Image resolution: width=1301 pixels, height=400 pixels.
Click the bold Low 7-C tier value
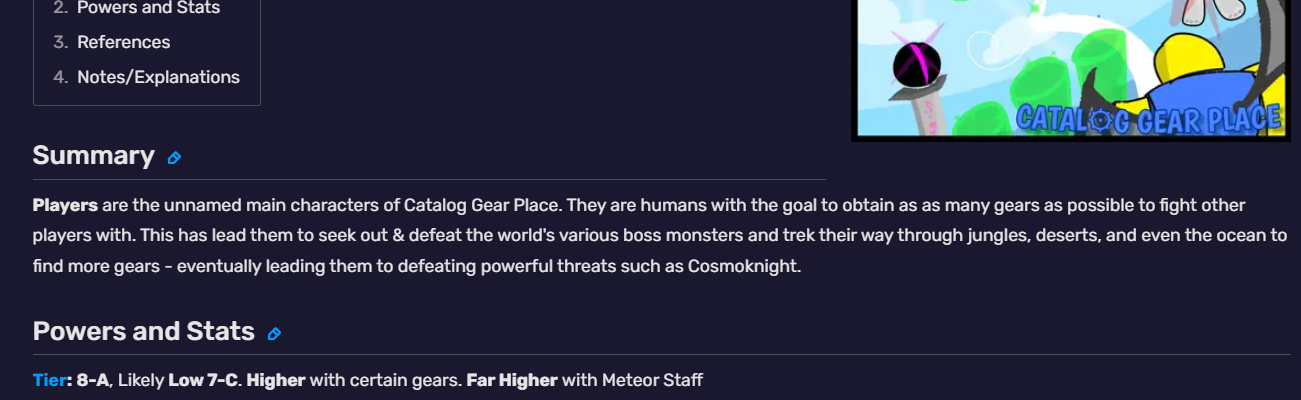203,380
